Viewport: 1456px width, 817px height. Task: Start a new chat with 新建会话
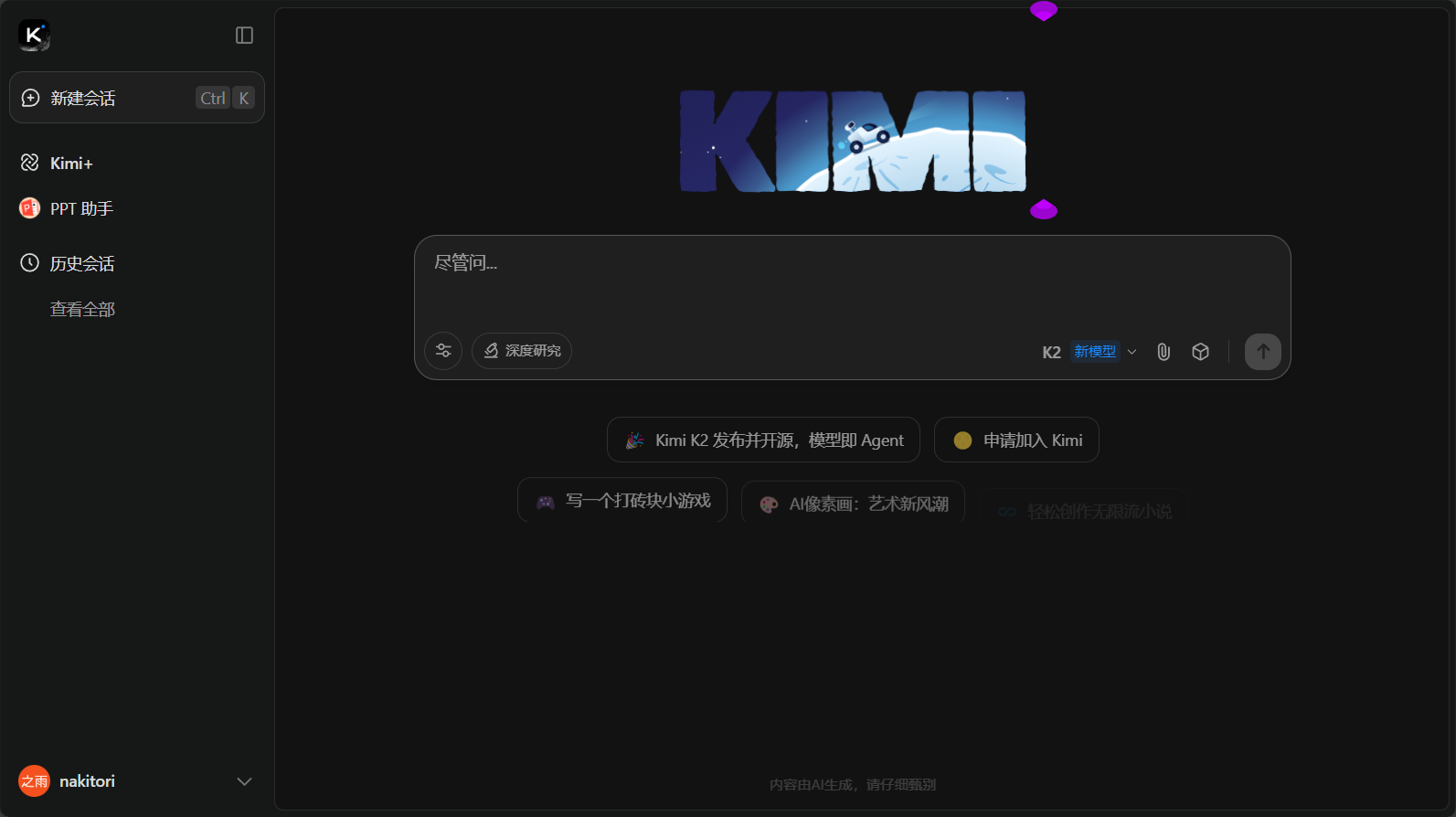pyautogui.click(x=137, y=98)
